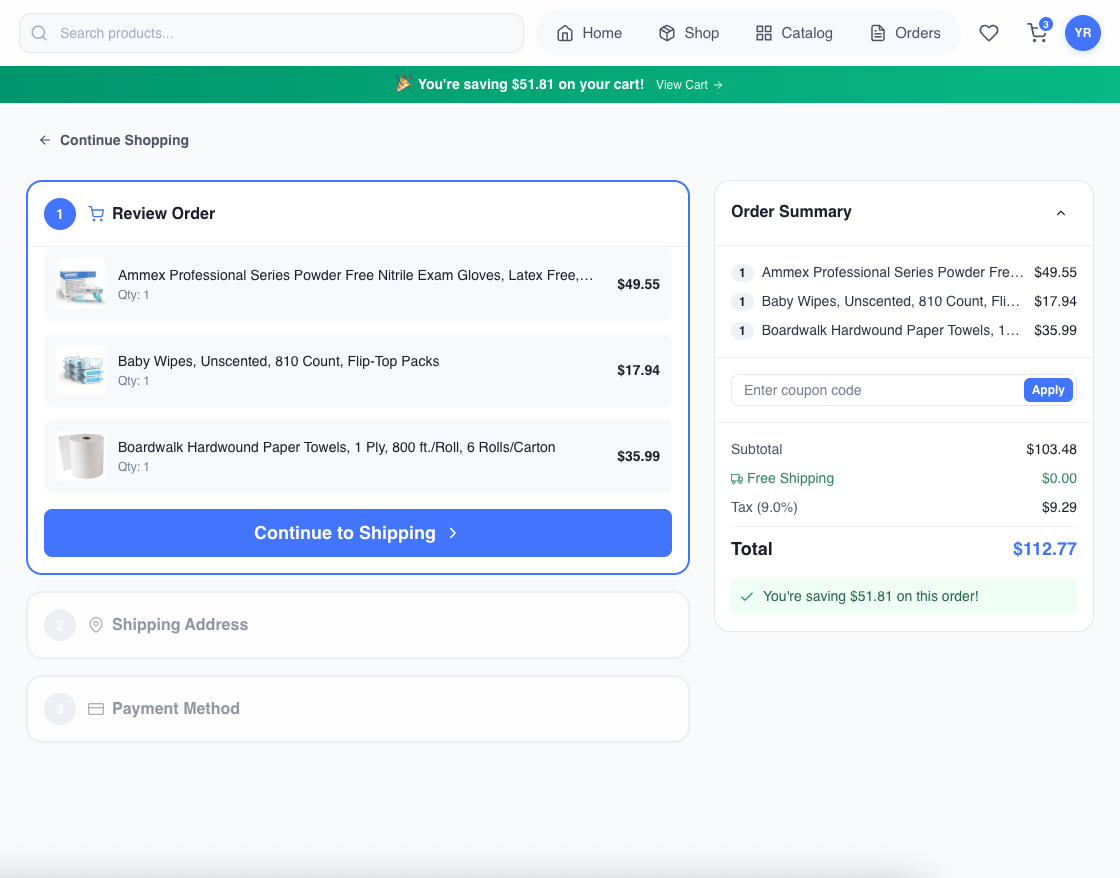Click the Baby Wipes product thumbnail
1120x878 pixels.
80,370
